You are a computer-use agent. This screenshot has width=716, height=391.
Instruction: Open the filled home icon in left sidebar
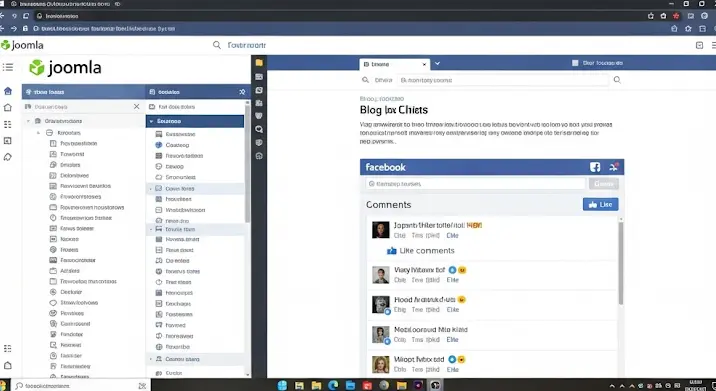pos(8,91)
